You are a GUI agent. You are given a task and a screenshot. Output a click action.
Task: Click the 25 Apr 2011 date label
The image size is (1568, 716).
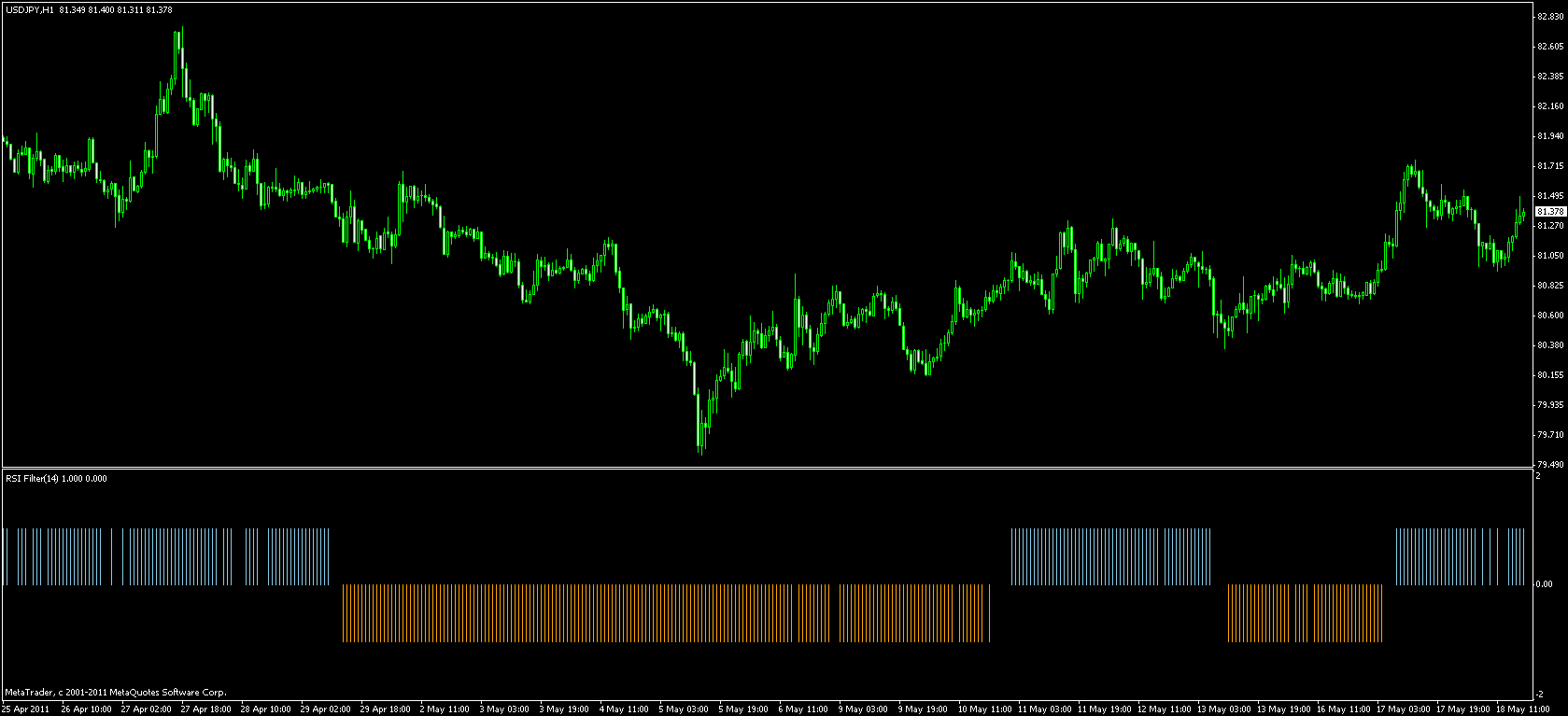tap(25, 709)
